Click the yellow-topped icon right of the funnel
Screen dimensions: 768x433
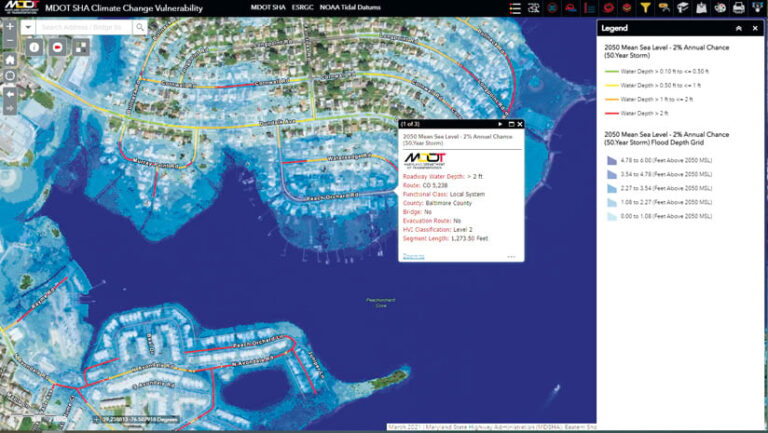pyautogui.click(x=664, y=8)
